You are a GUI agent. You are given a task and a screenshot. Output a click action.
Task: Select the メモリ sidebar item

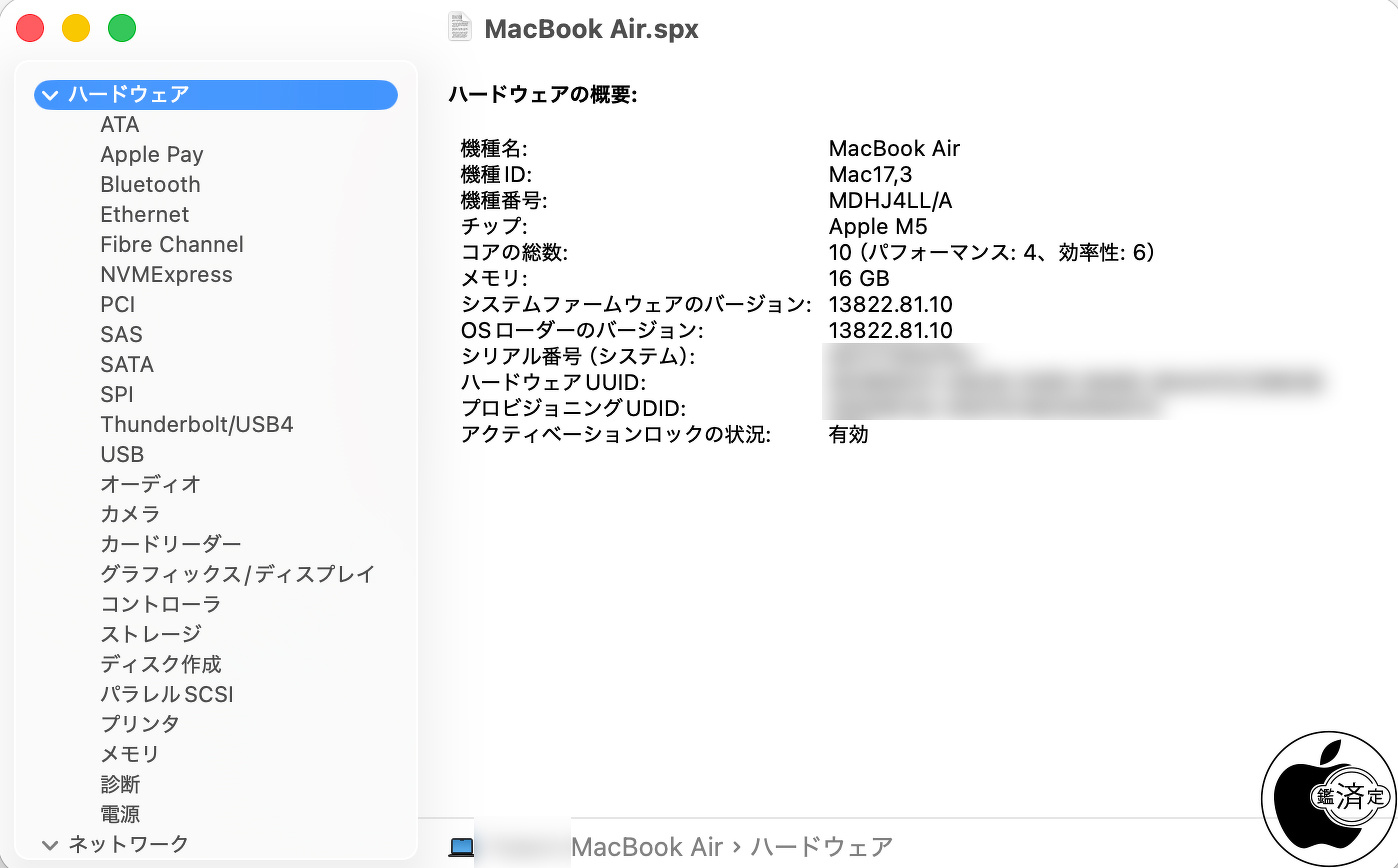tap(129, 754)
